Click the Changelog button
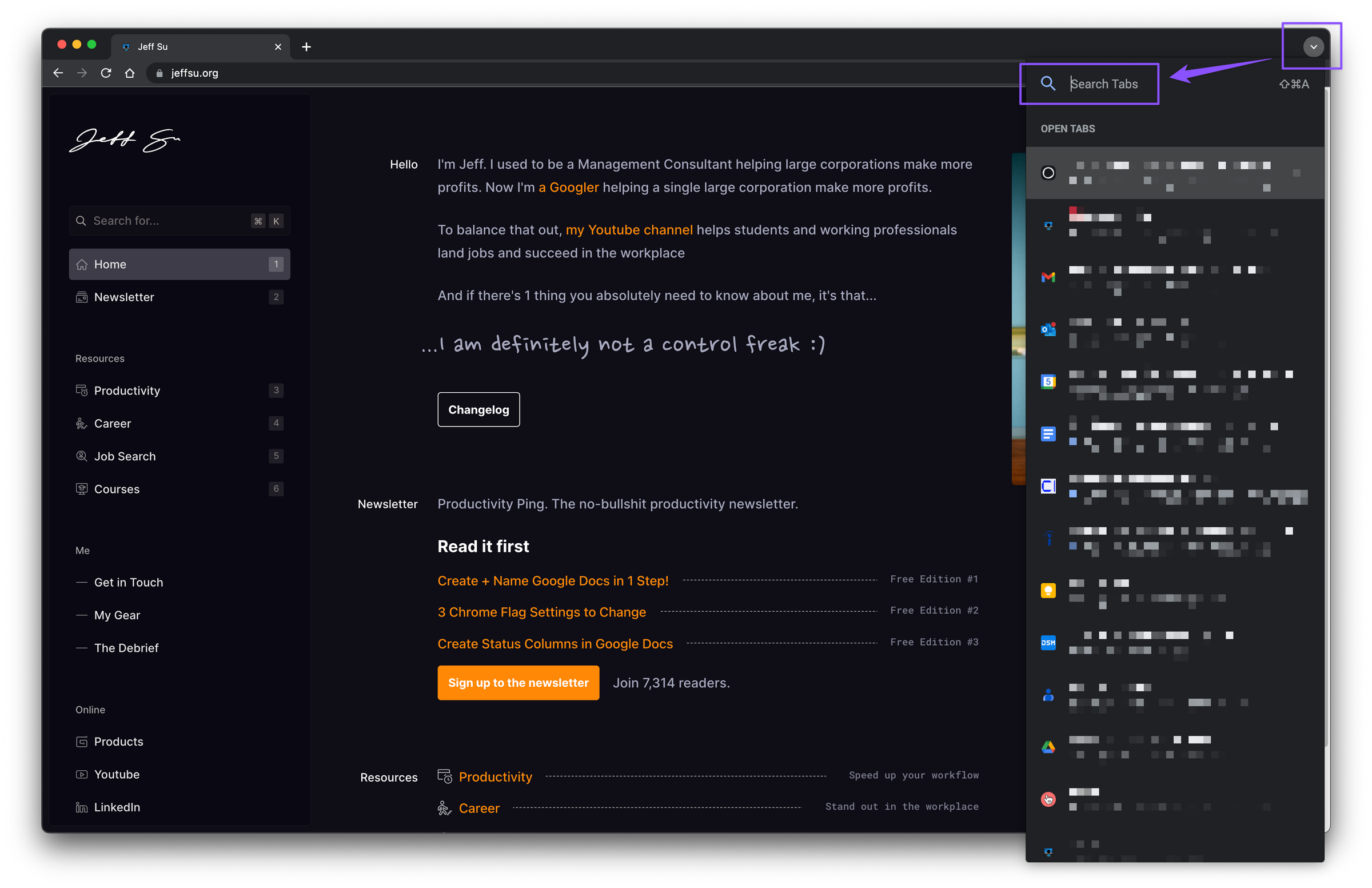Screen dimensions: 1372x888 click(478, 409)
